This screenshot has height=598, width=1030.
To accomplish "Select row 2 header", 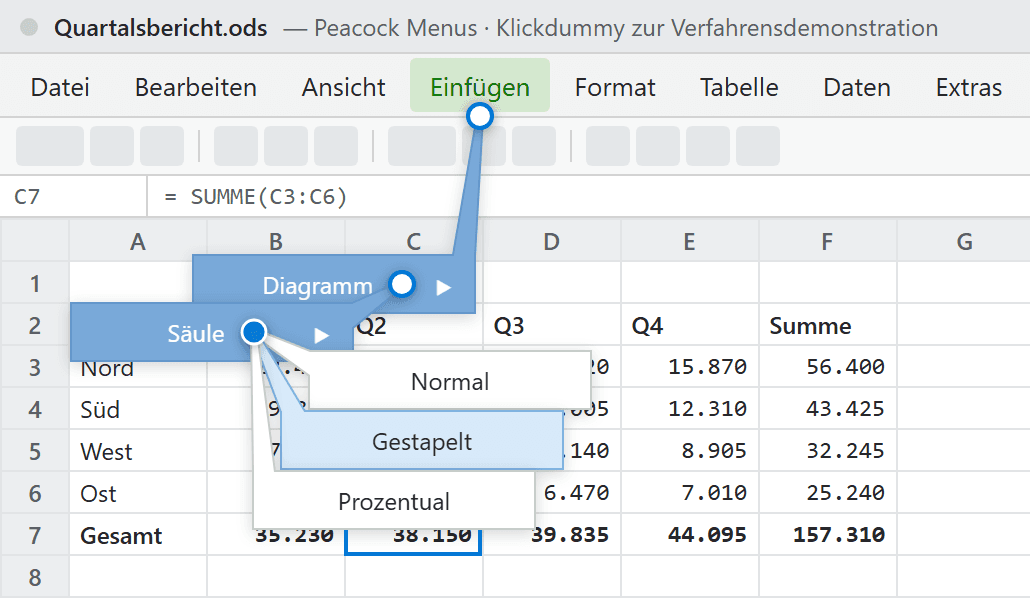I will (x=35, y=325).
